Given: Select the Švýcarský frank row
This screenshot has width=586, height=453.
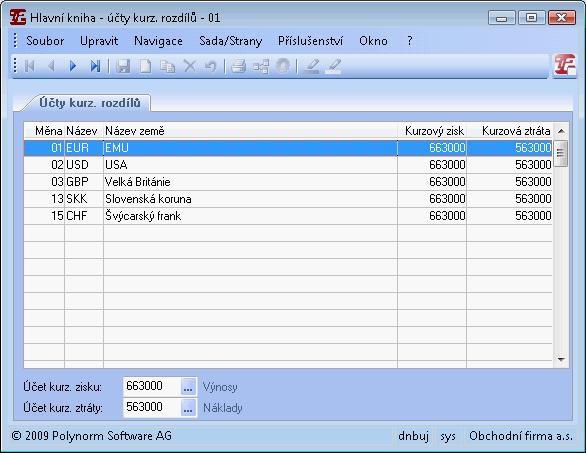Looking at the screenshot, I should pos(288,216).
